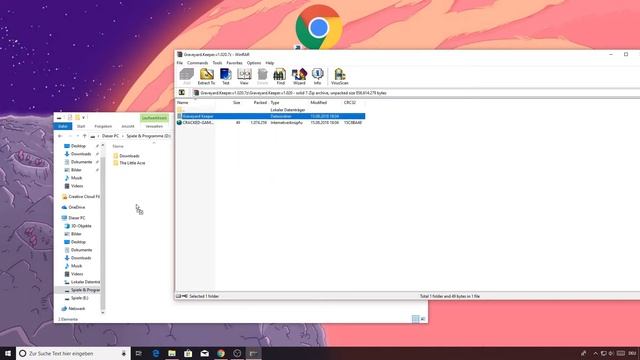Viewport: 640px width, 360px height.
Task: Open the Favorites menu in WinRAR
Action: tap(234, 63)
